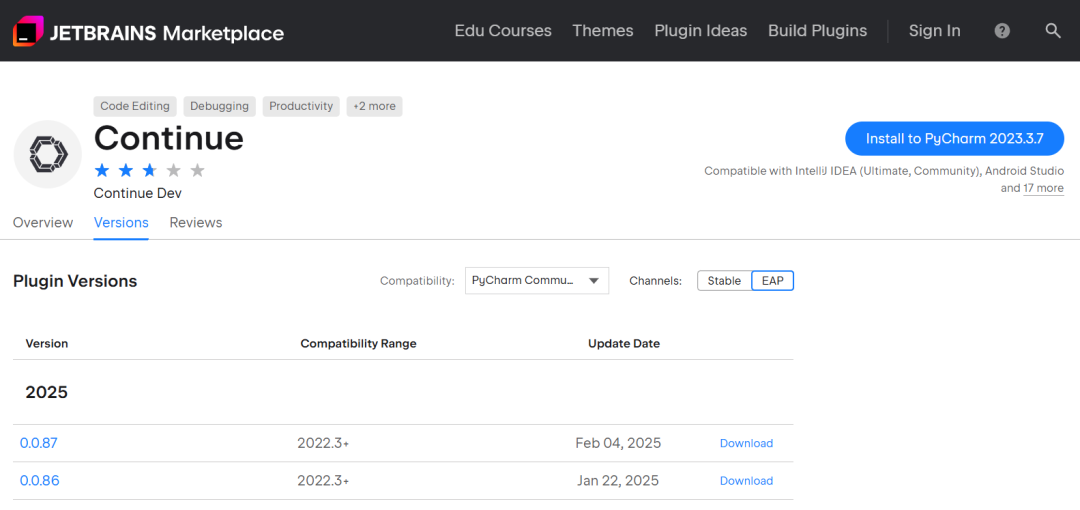Download version 0.0.87
This screenshot has width=1080, height=510.
[746, 443]
